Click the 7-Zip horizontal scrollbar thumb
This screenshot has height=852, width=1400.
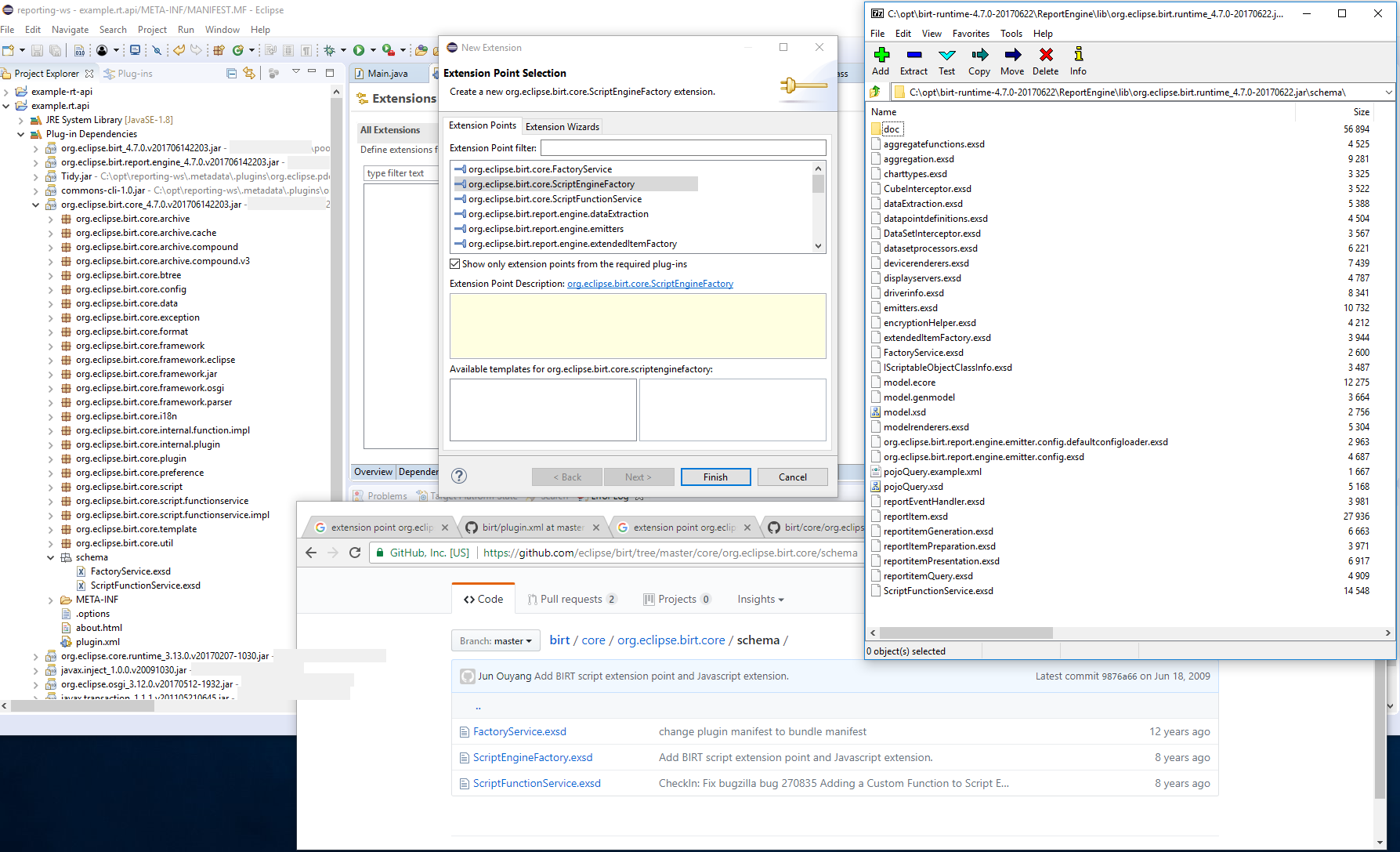(966, 633)
